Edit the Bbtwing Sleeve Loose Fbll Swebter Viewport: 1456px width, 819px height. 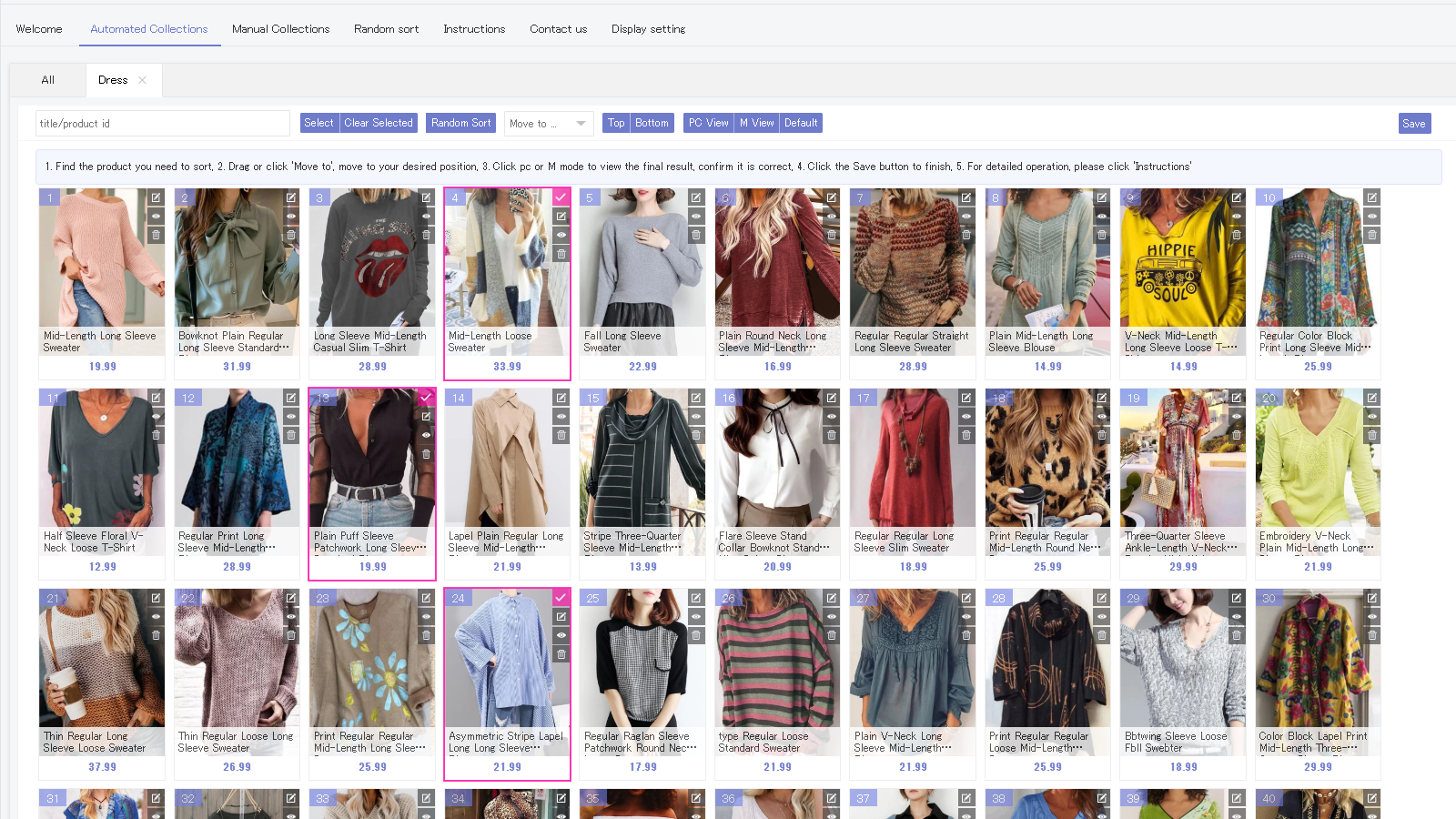point(1237,598)
